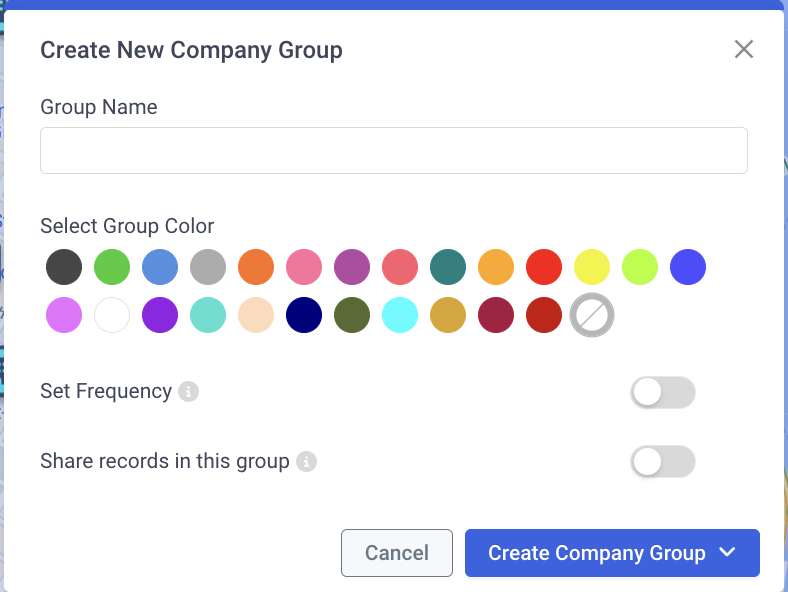Focus the Group Name text field
Image resolution: width=788 pixels, height=592 pixels.
tap(394, 150)
